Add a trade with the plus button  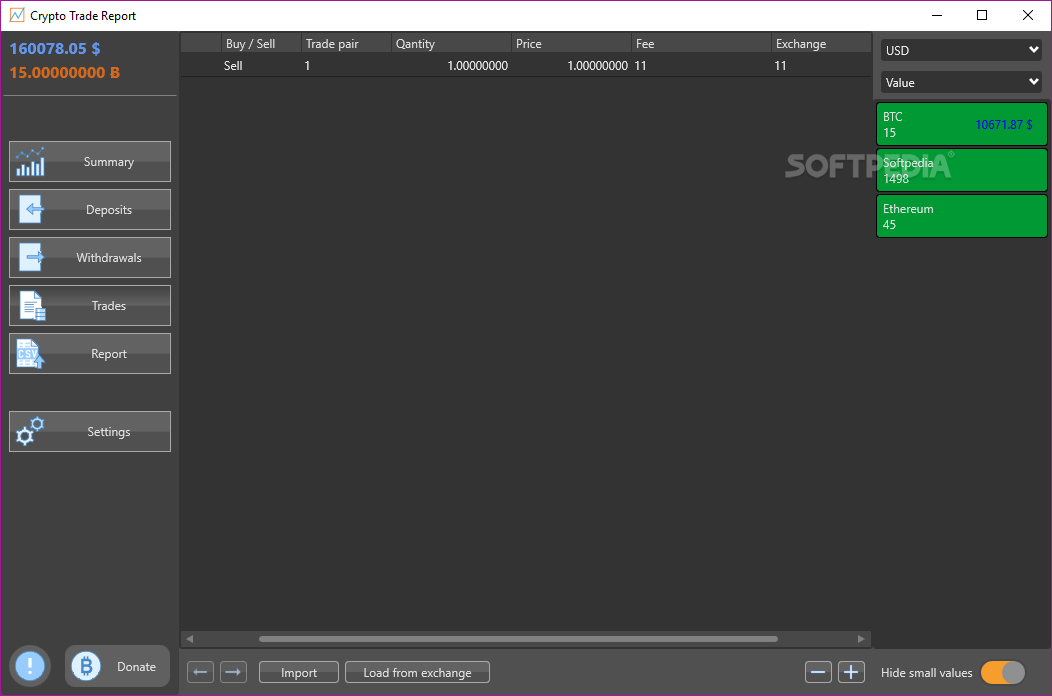851,672
